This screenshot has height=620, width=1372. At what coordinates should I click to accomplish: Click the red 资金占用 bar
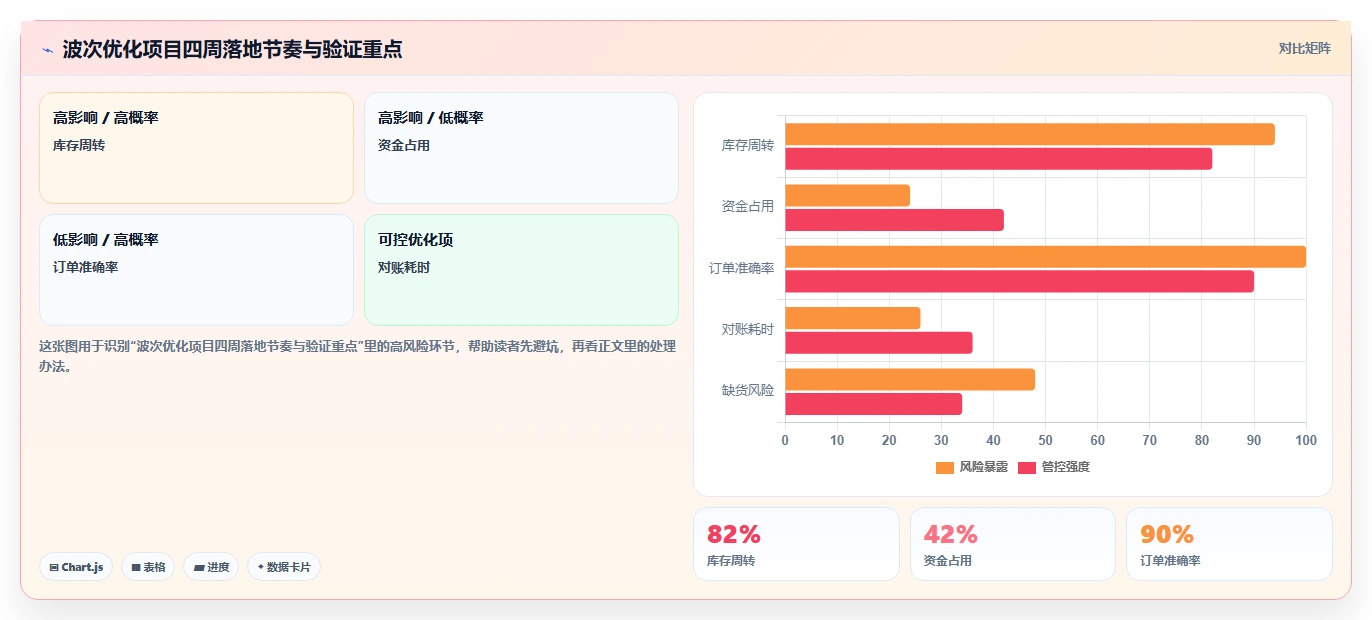tap(894, 220)
